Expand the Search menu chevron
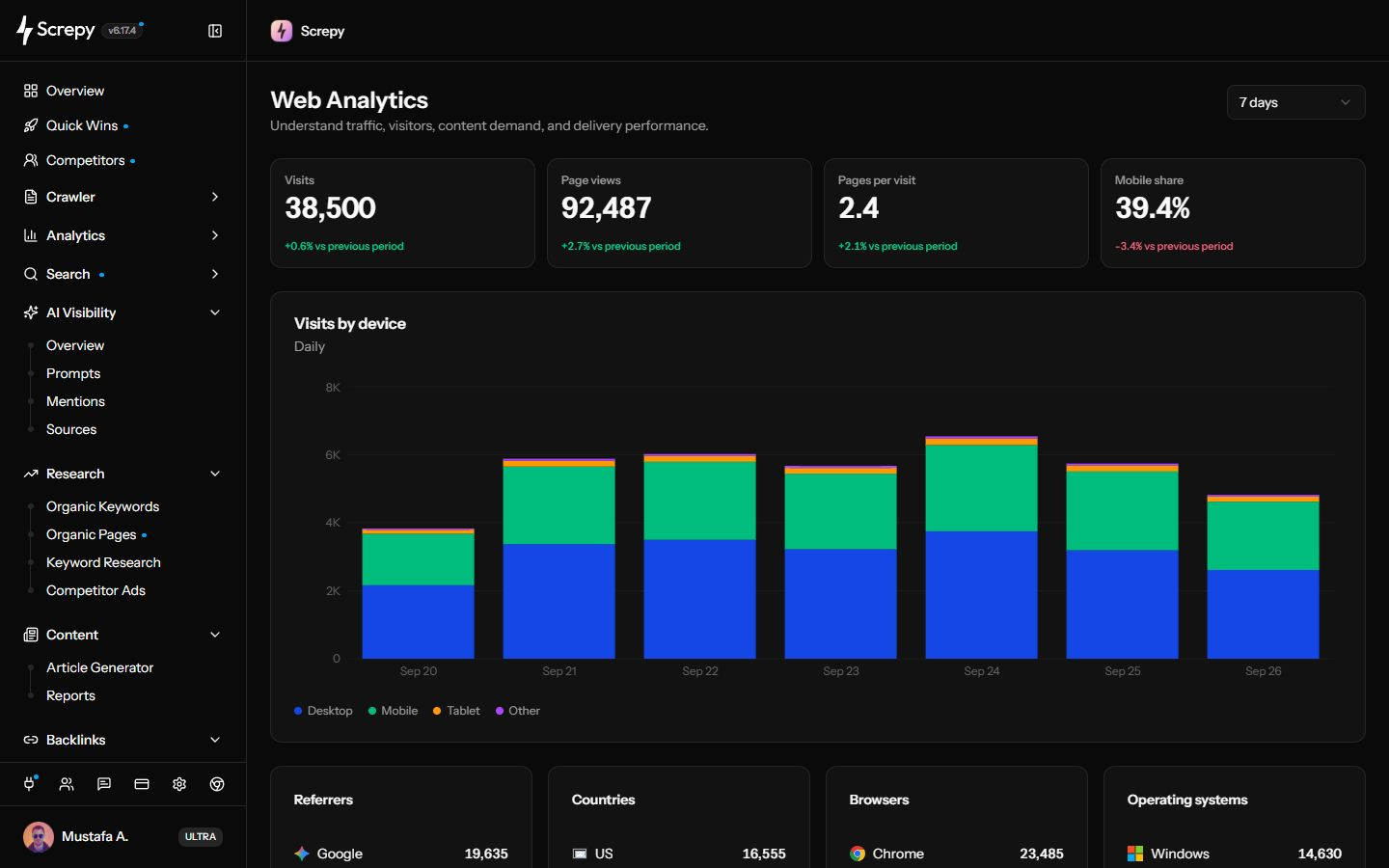 point(215,274)
